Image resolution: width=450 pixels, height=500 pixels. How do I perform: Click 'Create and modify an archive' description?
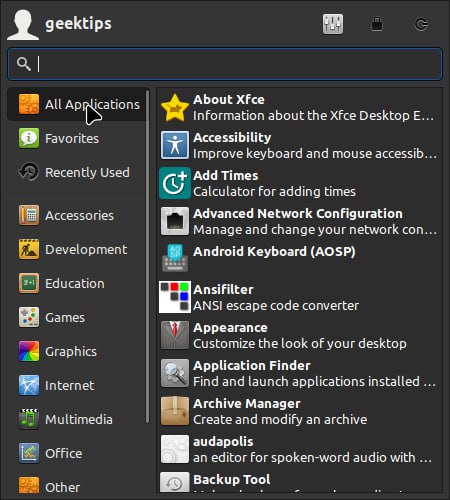coord(280,420)
